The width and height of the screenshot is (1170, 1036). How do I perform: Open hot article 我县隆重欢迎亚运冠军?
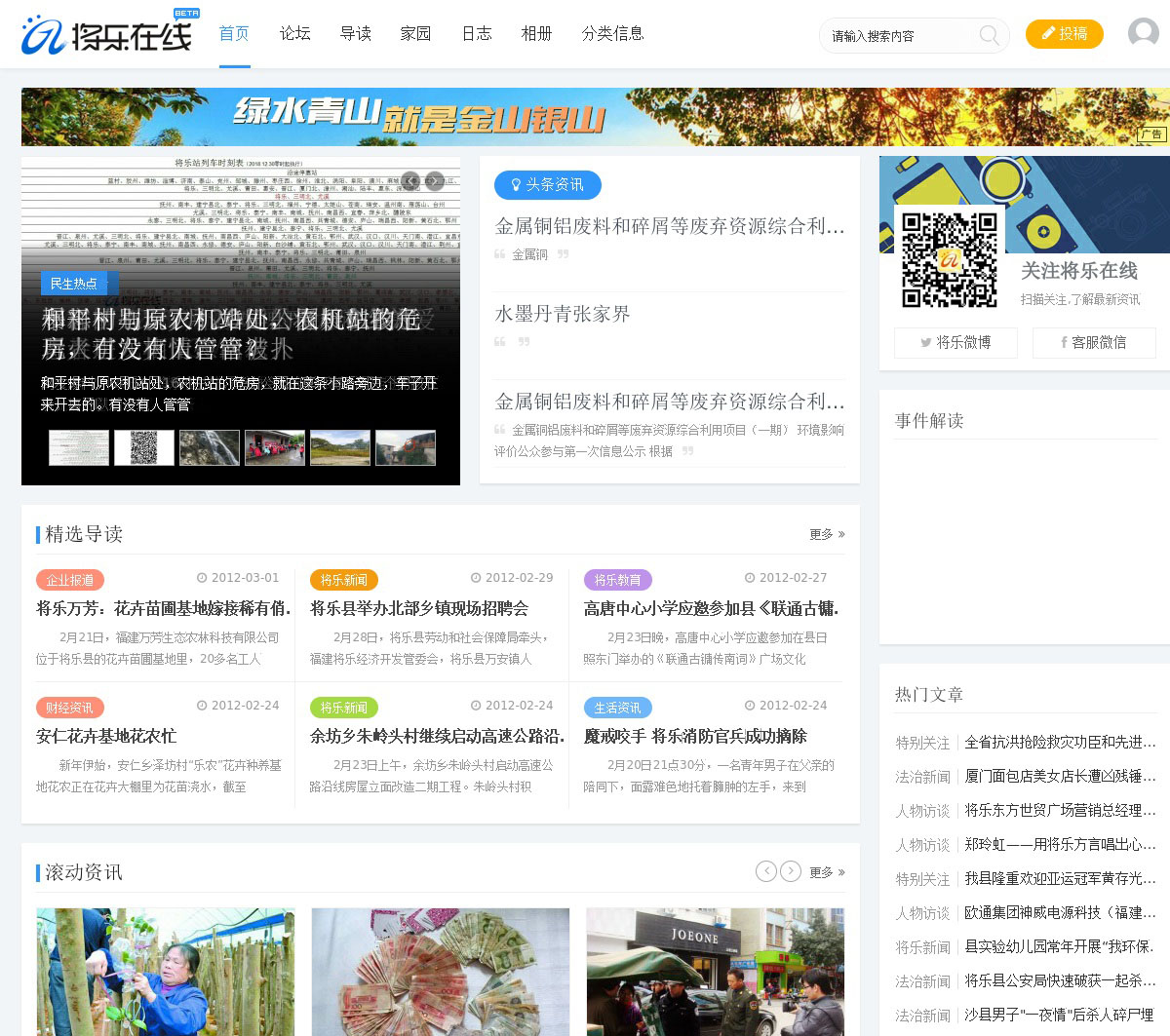coord(1061,879)
